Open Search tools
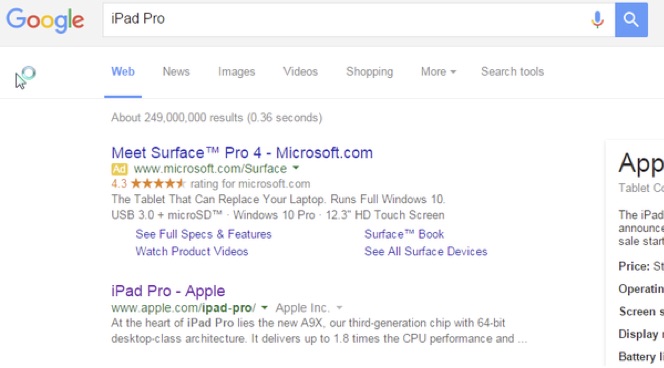This screenshot has width=664, height=368. click(x=512, y=72)
